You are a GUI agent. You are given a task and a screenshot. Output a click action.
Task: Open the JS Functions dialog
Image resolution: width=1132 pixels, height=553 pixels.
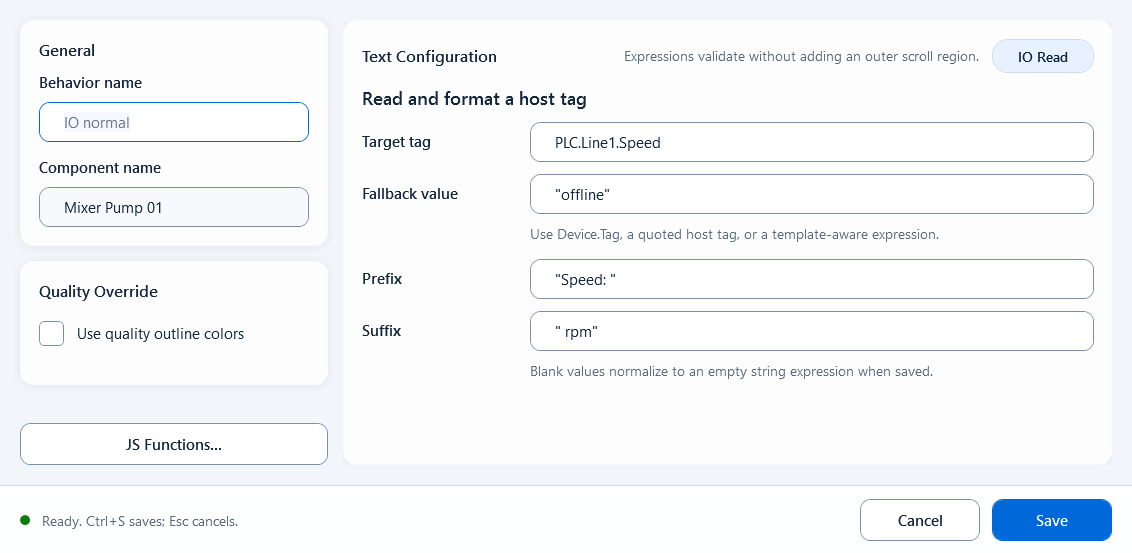(174, 444)
